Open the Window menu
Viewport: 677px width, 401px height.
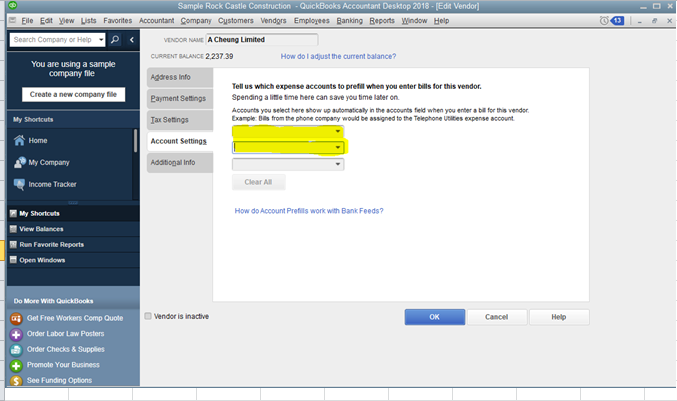coord(414,21)
